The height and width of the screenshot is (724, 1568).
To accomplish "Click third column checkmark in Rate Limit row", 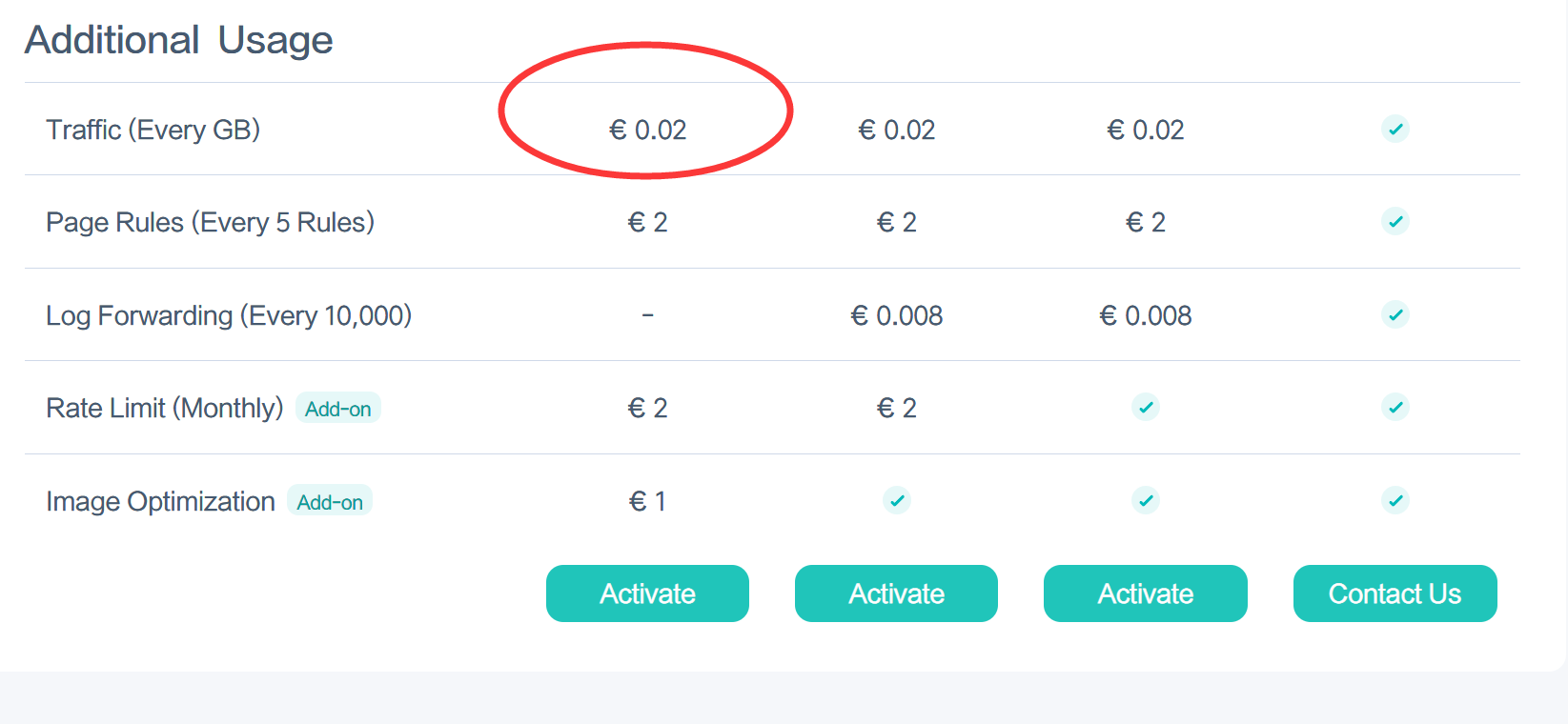I will [1146, 407].
